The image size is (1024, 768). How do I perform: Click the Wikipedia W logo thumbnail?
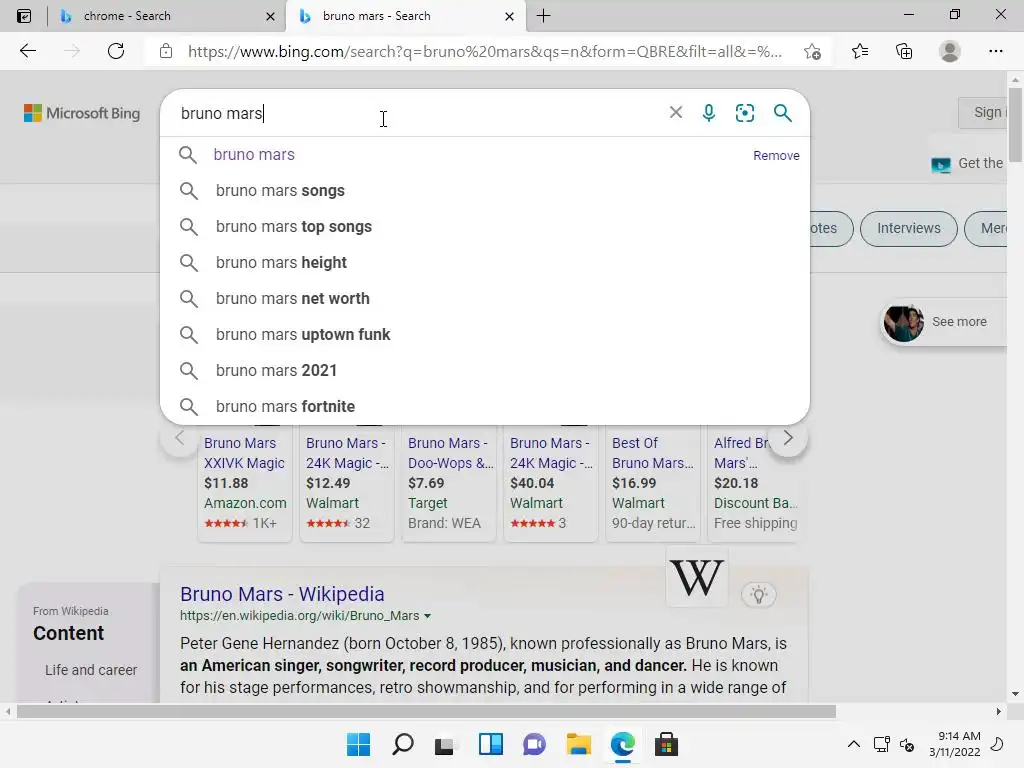[697, 577]
